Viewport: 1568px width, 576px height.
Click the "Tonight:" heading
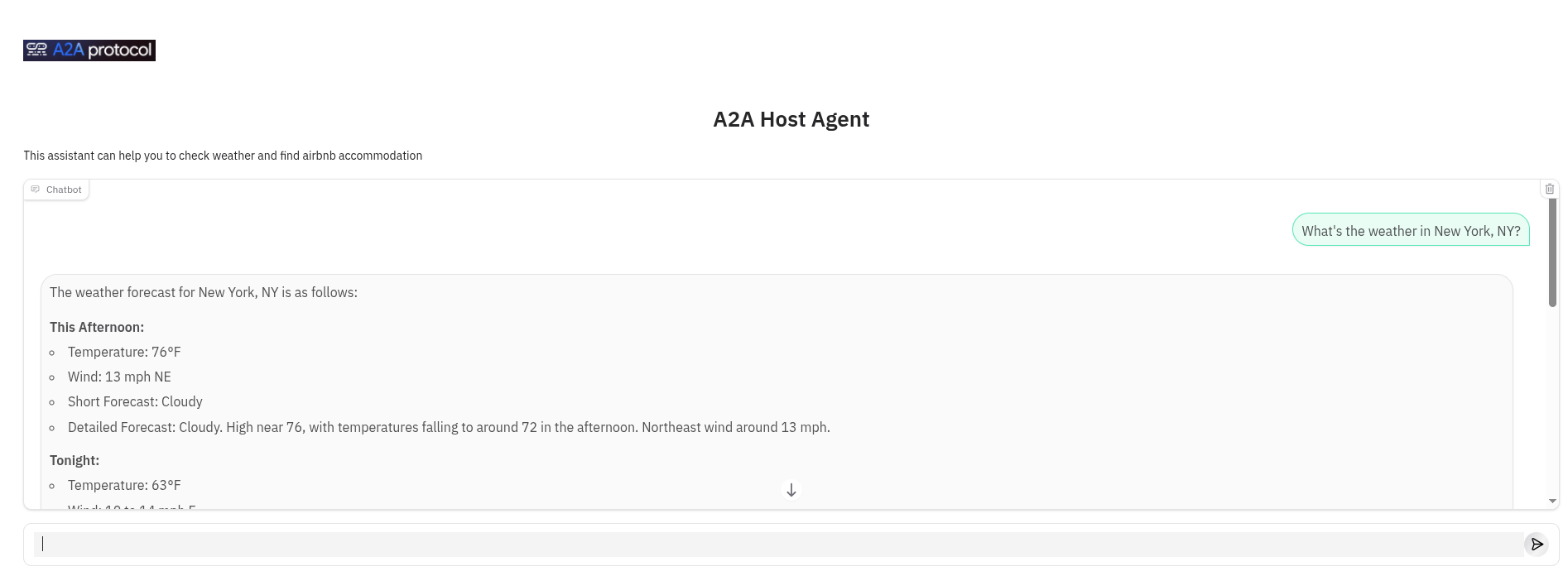pyautogui.click(x=75, y=460)
